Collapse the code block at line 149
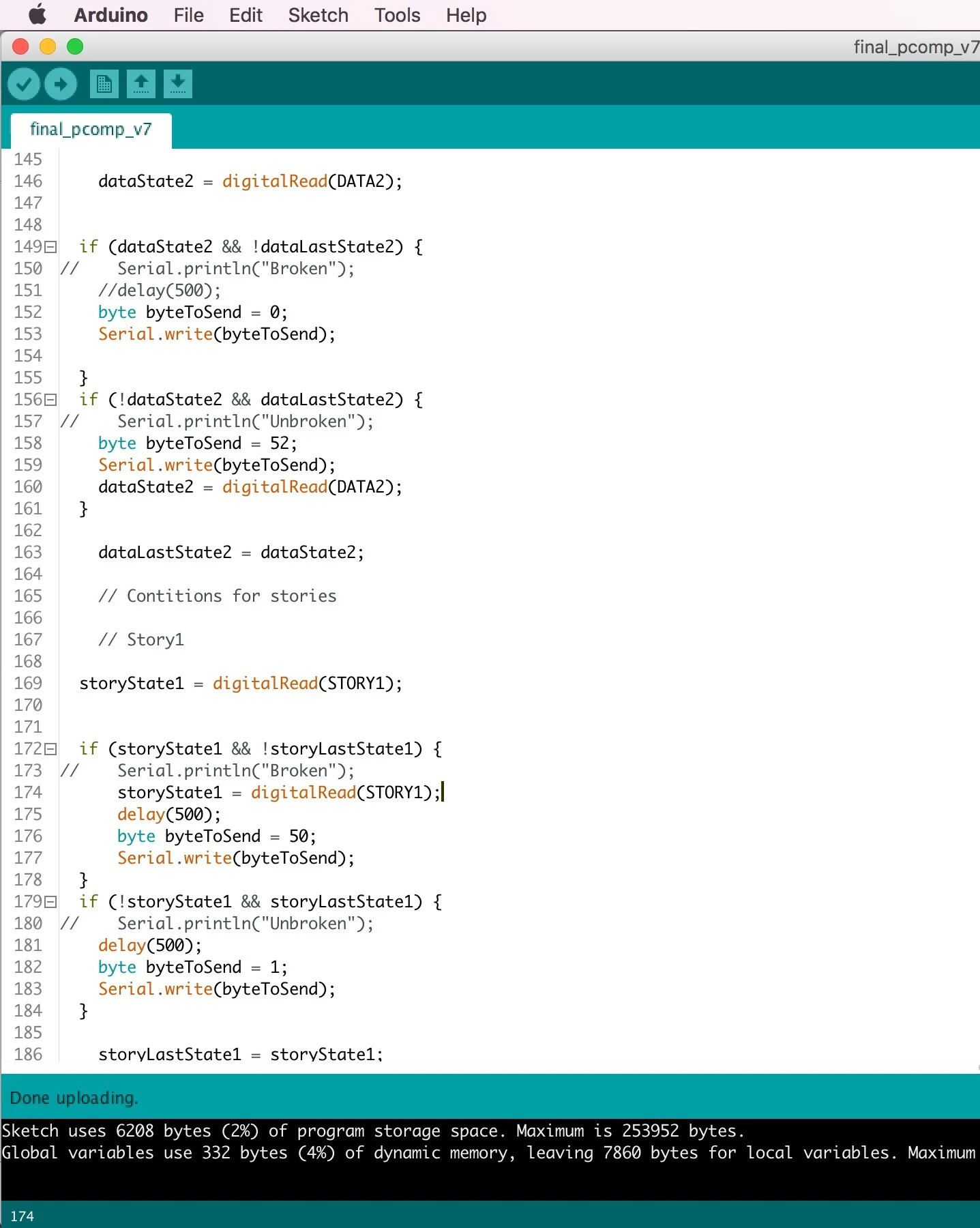 click(x=50, y=247)
